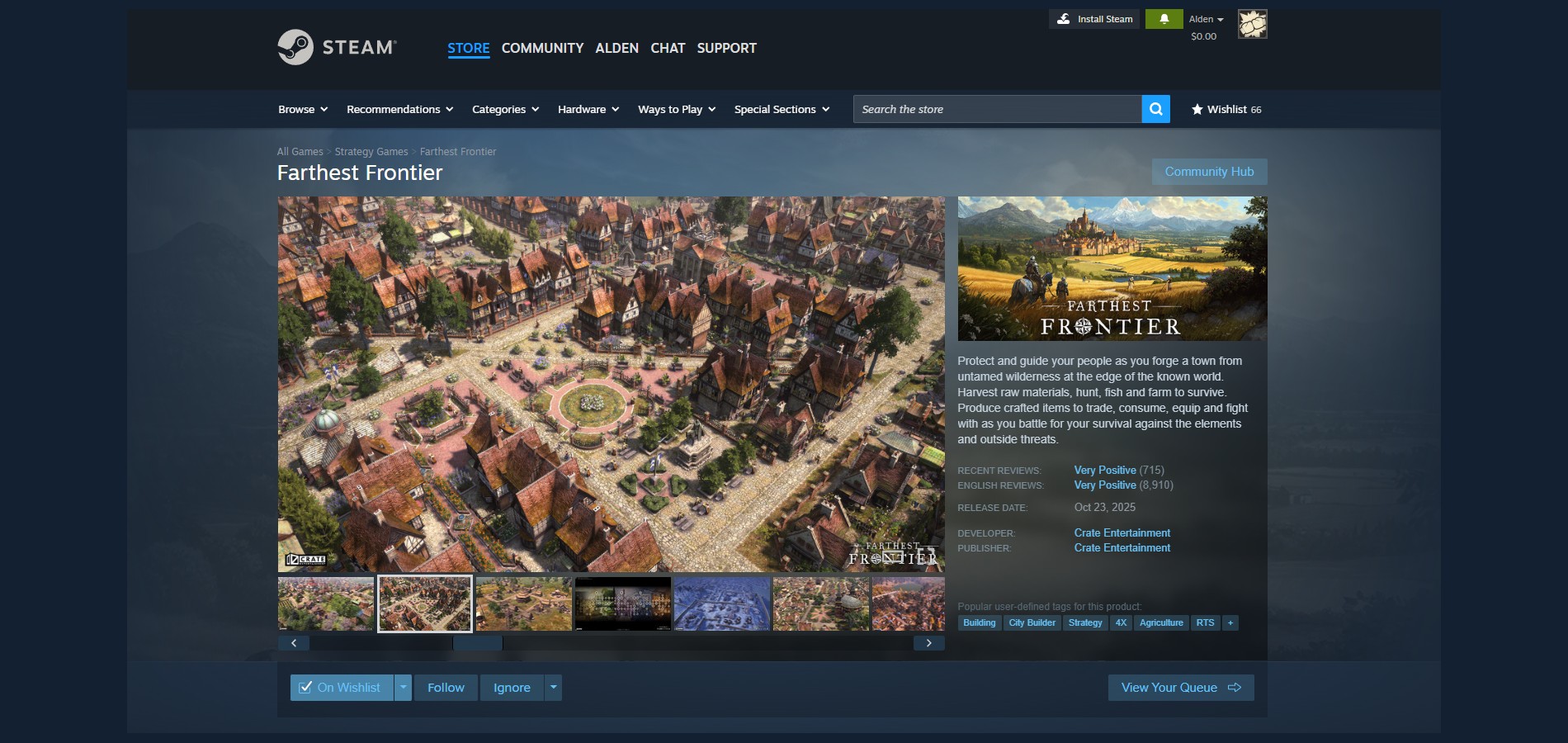Switch to the SUPPORT section

725,48
